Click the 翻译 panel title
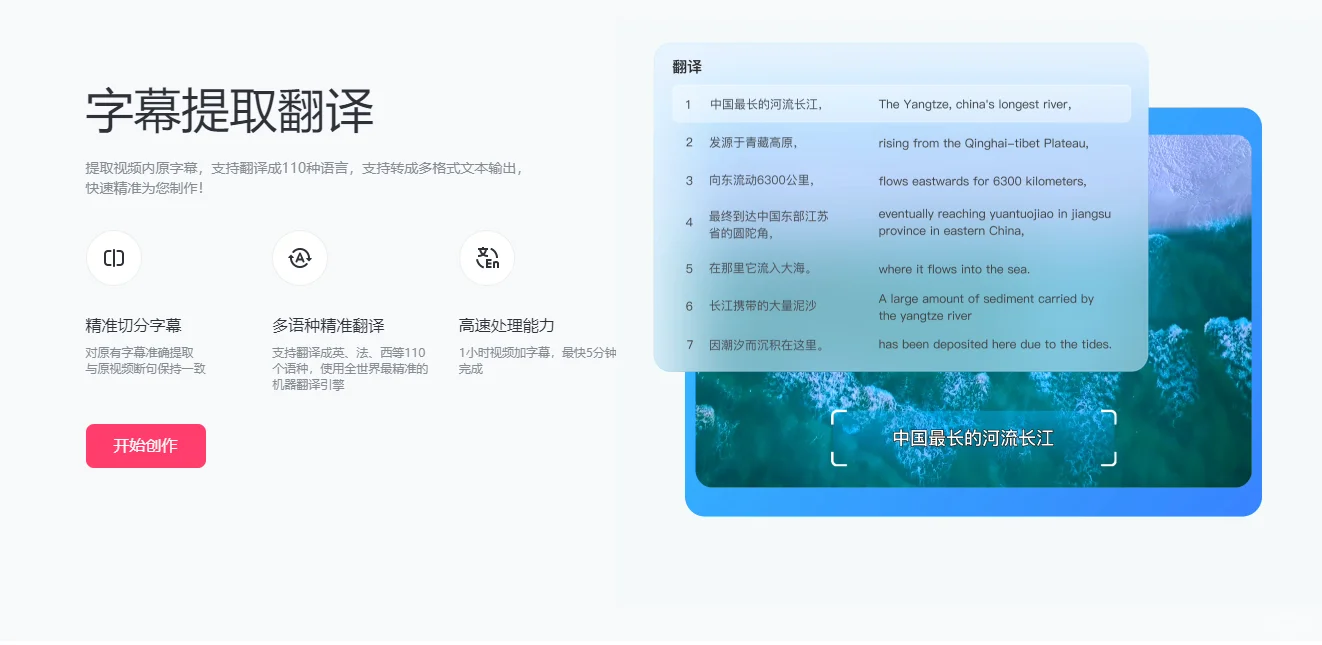This screenshot has height=645, width=1322. pos(689,67)
